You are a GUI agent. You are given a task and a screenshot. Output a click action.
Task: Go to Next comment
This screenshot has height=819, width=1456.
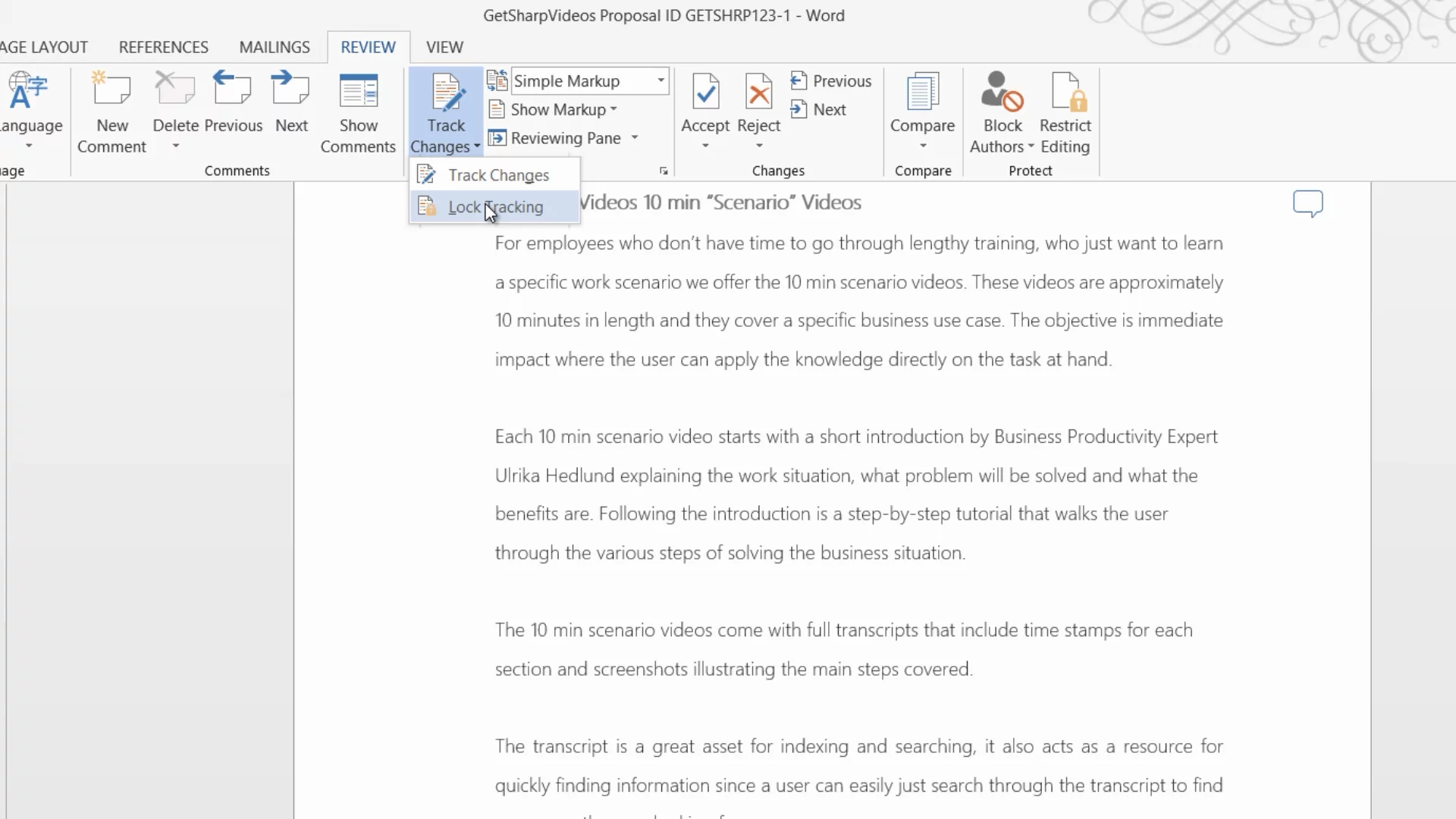click(291, 91)
